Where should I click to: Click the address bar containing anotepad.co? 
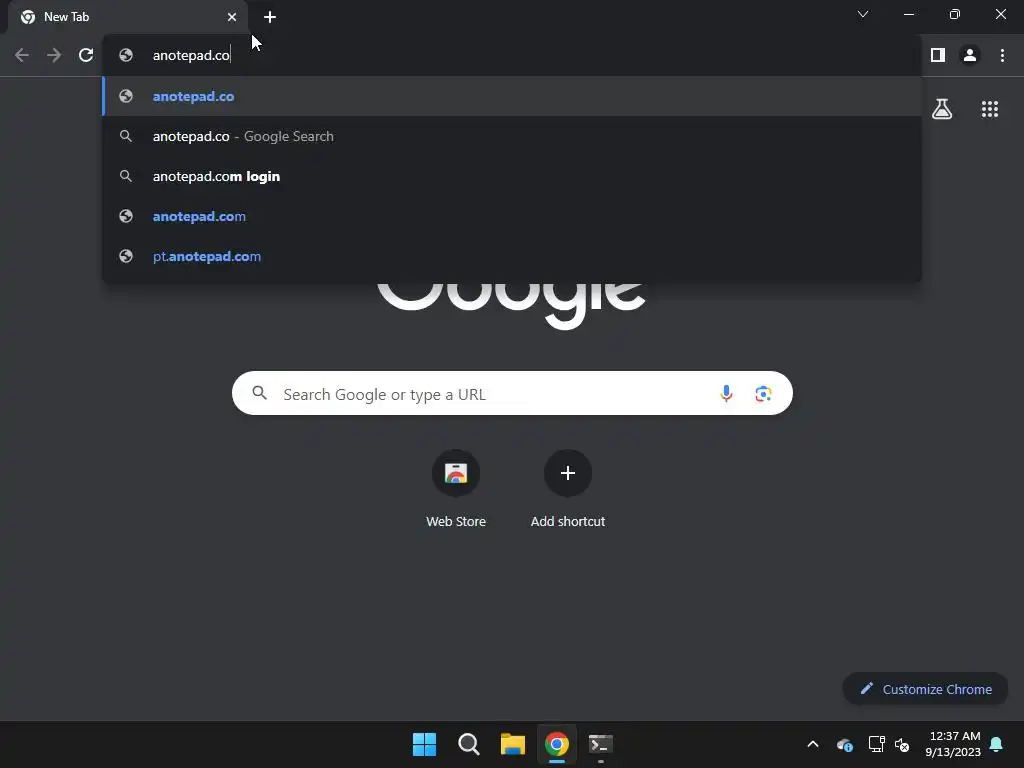click(512, 55)
